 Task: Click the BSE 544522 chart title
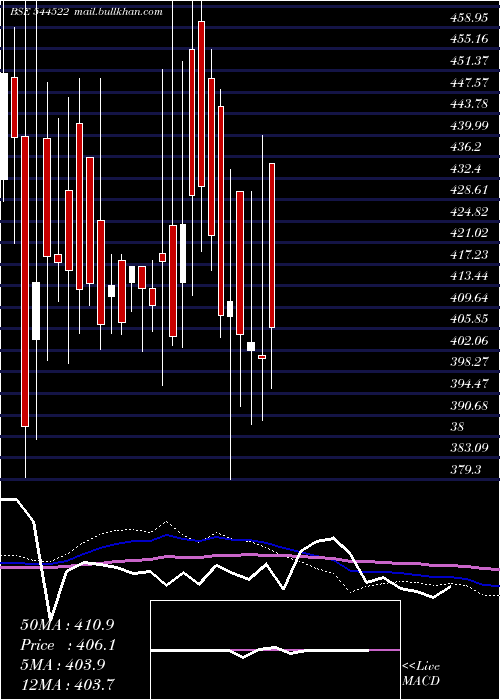pos(39,12)
